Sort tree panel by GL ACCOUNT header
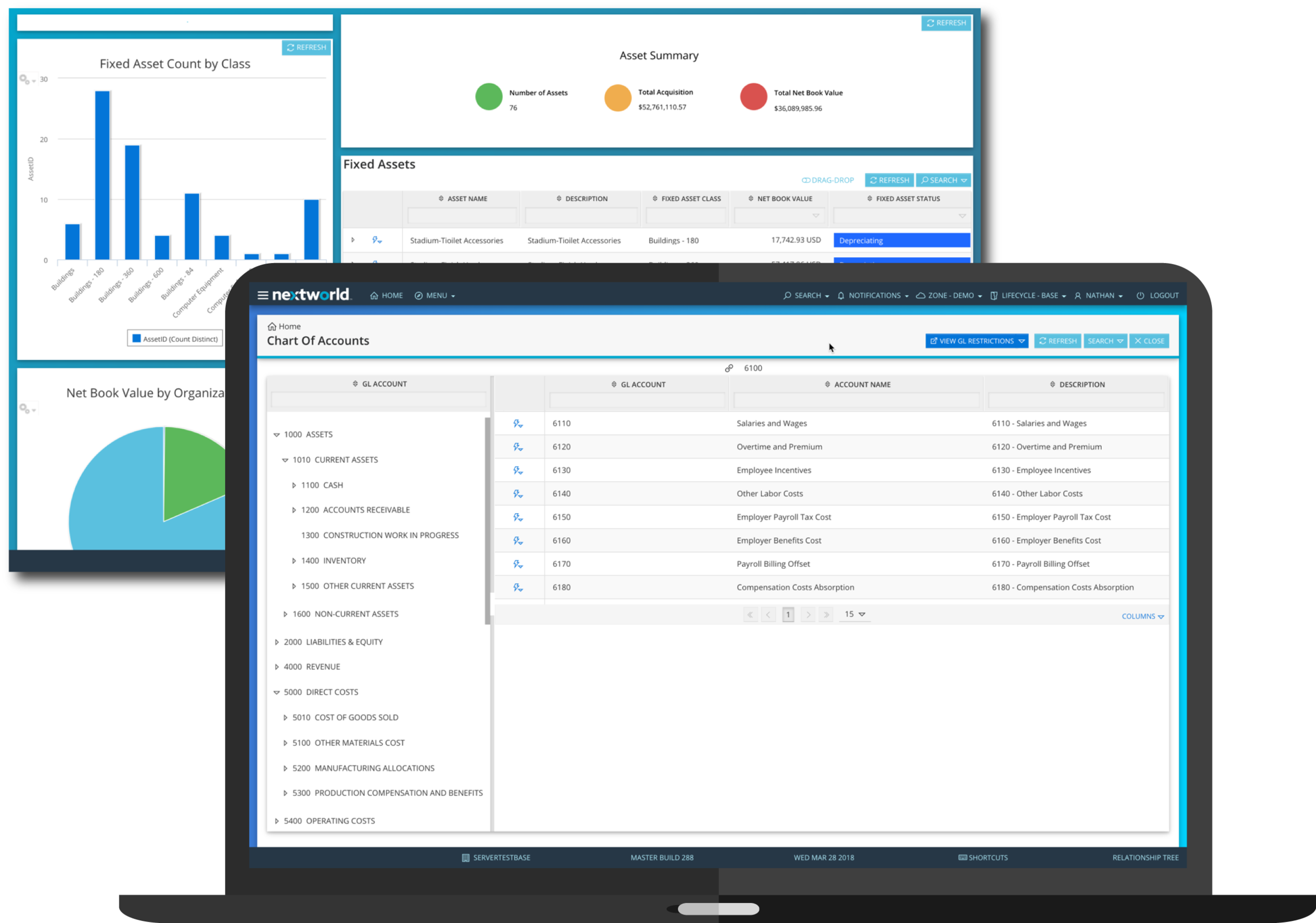This screenshot has height=923, width=1316. click(x=380, y=384)
